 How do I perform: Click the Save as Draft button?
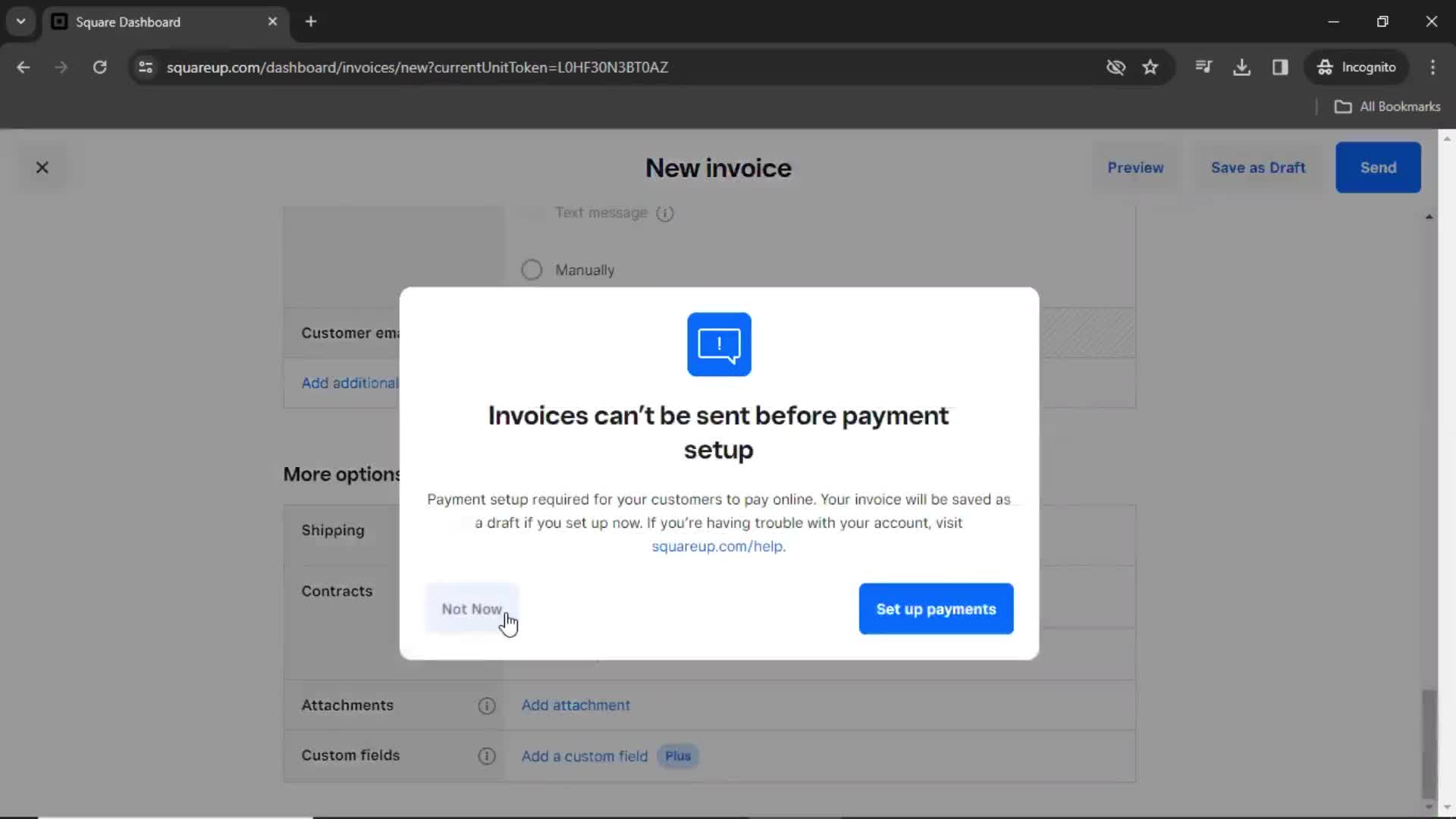click(x=1258, y=167)
